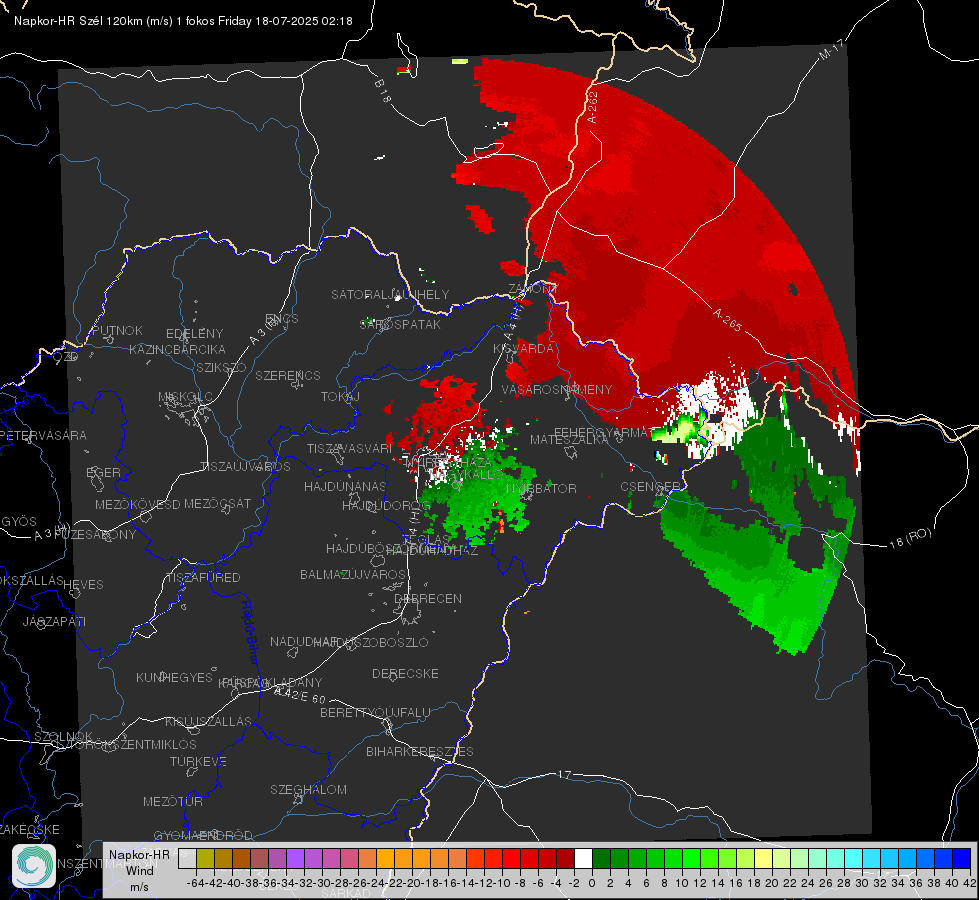Click the EDELÉNY city label
This screenshot has width=979, height=900.
pyautogui.click(x=194, y=334)
